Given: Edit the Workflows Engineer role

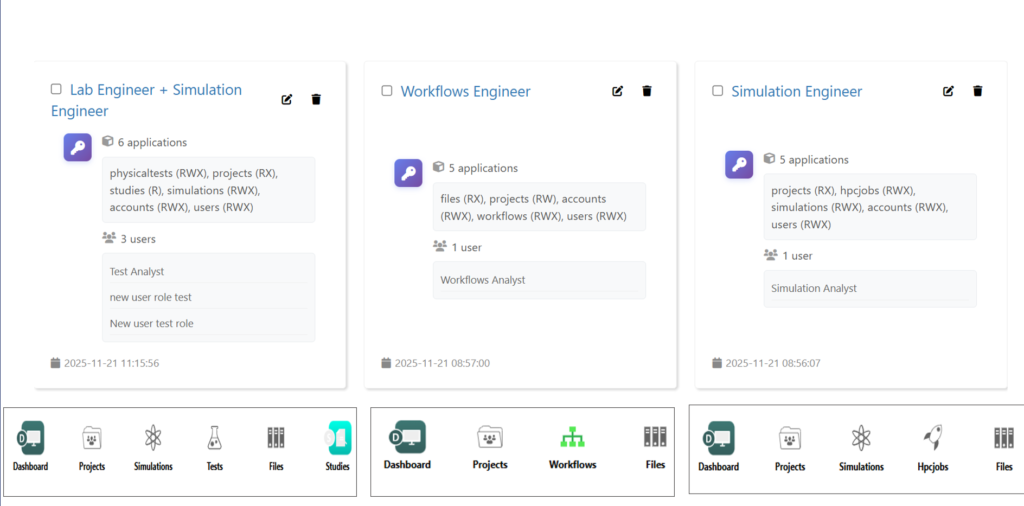Looking at the screenshot, I should 617,91.
